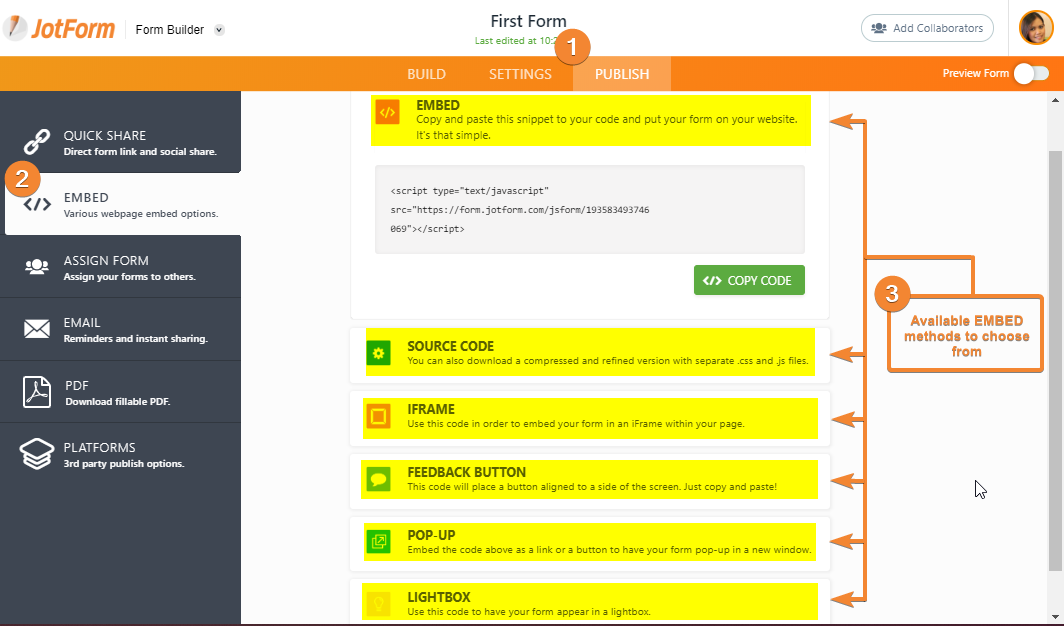Image resolution: width=1064 pixels, height=626 pixels.
Task: Click the JotForm logo icon
Action: click(x=16, y=28)
